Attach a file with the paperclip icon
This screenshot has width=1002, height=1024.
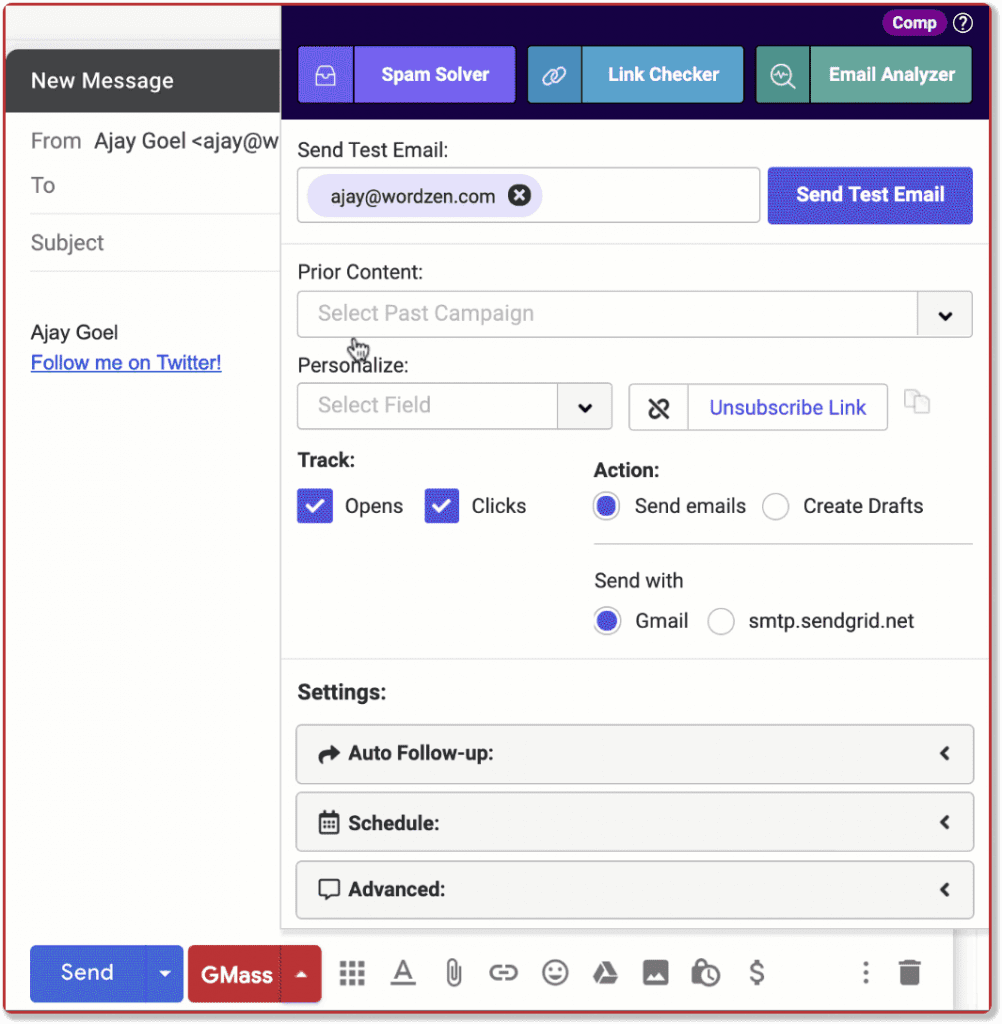point(453,973)
